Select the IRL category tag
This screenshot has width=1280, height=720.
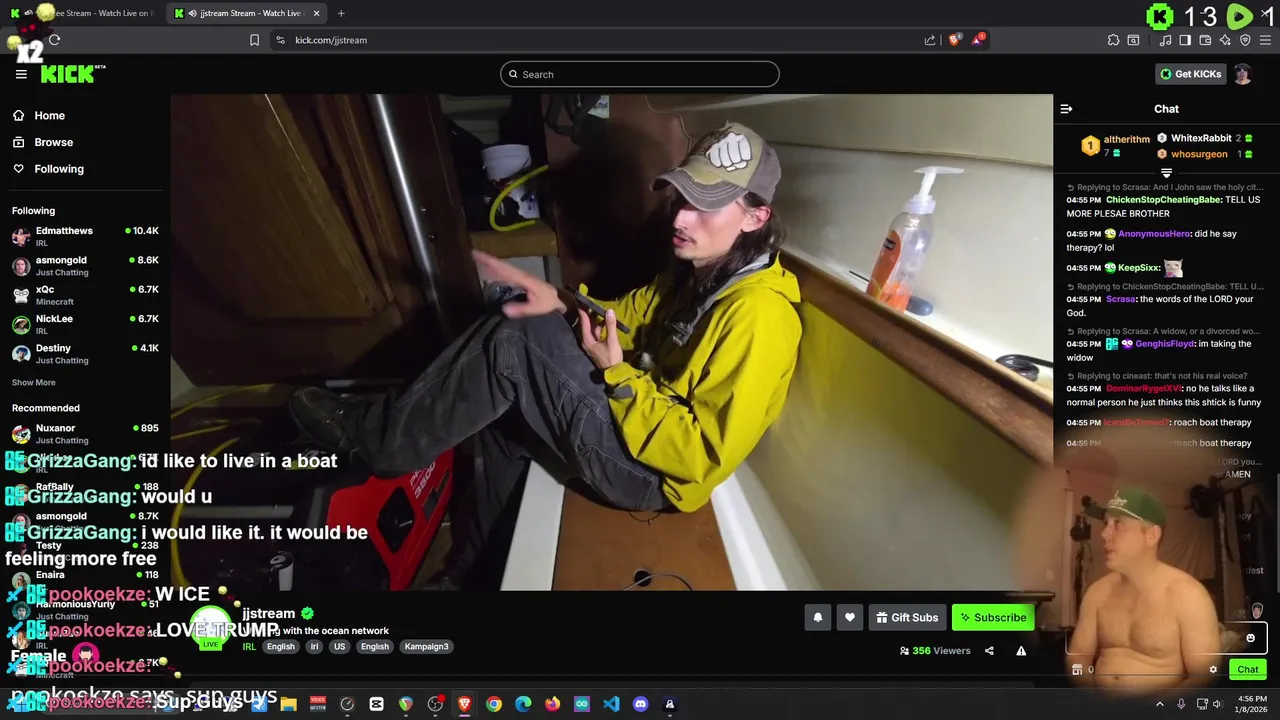pos(249,646)
